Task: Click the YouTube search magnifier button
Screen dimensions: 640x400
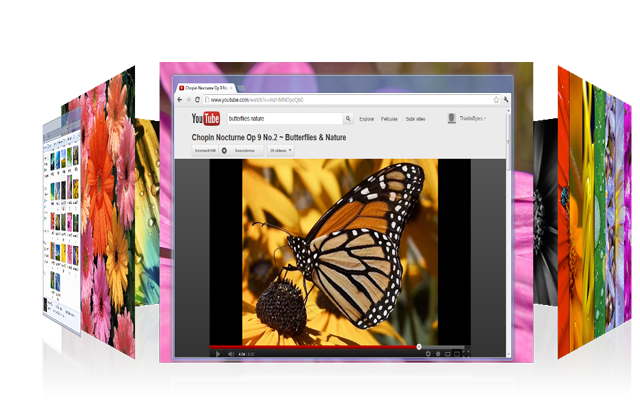Action: (348, 118)
